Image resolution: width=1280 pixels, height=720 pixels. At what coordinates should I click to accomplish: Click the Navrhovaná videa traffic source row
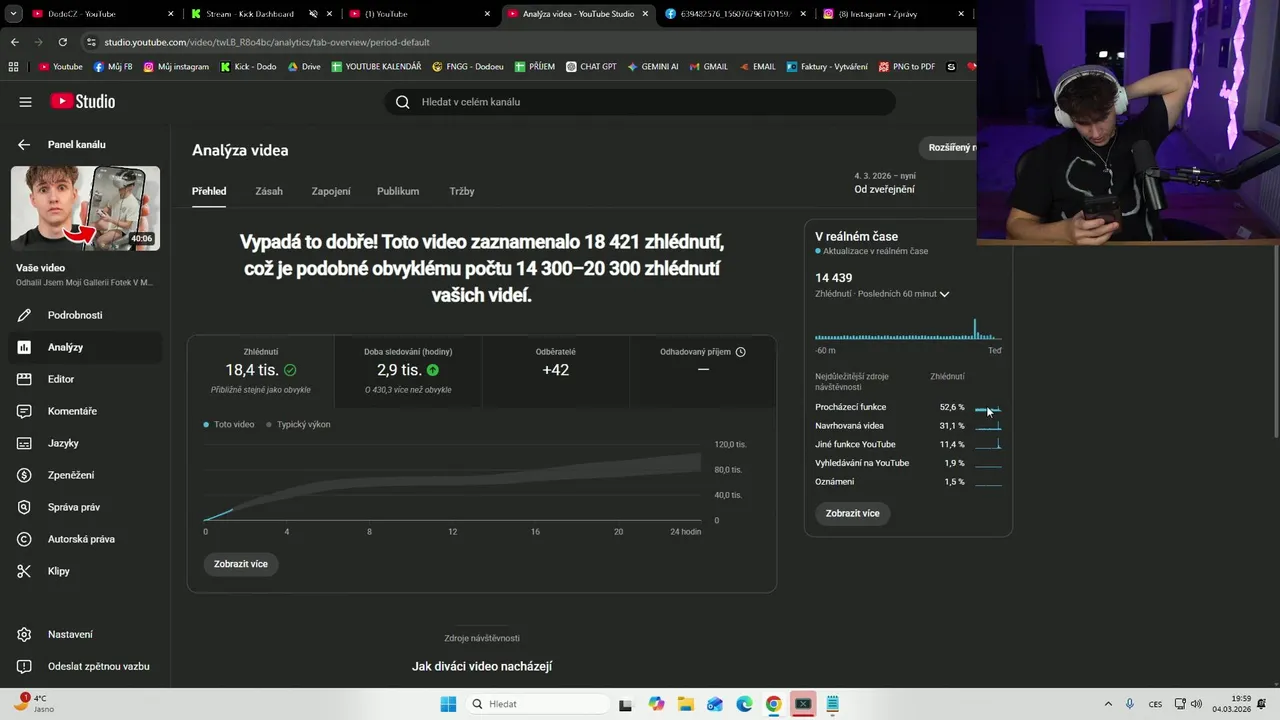click(x=908, y=426)
